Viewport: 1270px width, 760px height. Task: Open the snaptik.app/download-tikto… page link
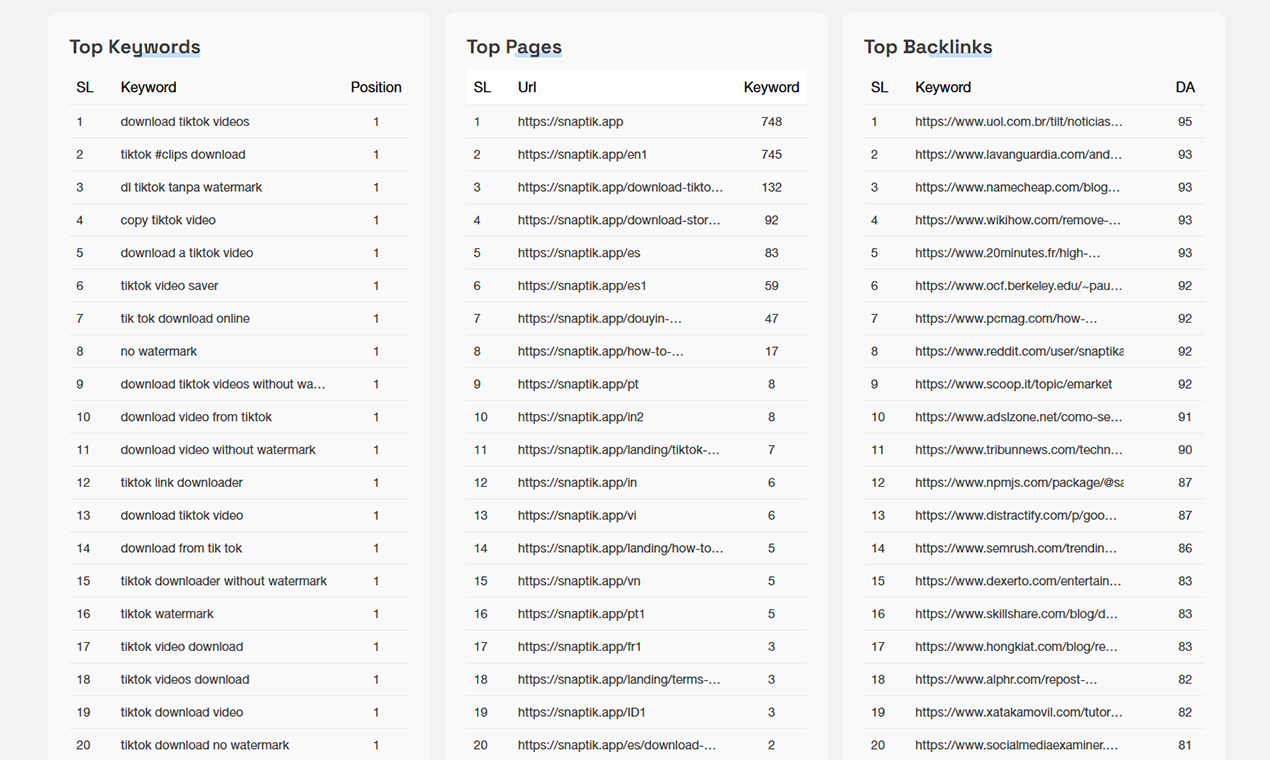tap(620, 188)
